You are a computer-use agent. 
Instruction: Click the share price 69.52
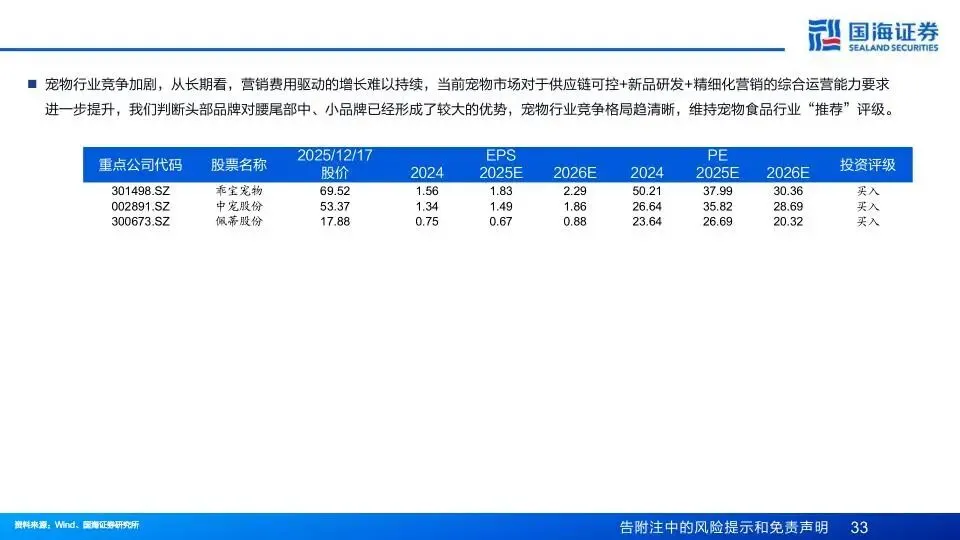(x=335, y=191)
